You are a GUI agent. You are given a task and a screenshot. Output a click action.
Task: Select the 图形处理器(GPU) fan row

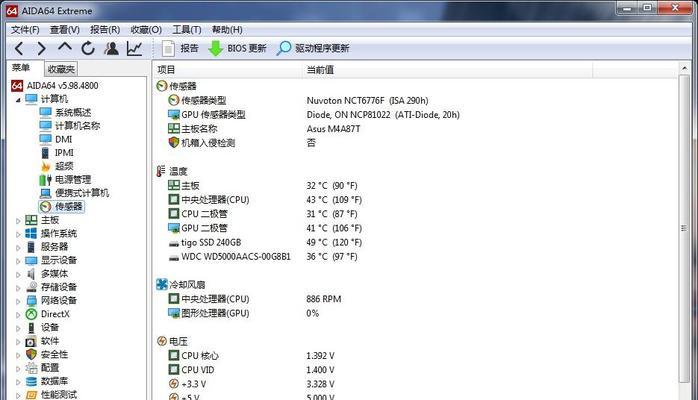417,313
